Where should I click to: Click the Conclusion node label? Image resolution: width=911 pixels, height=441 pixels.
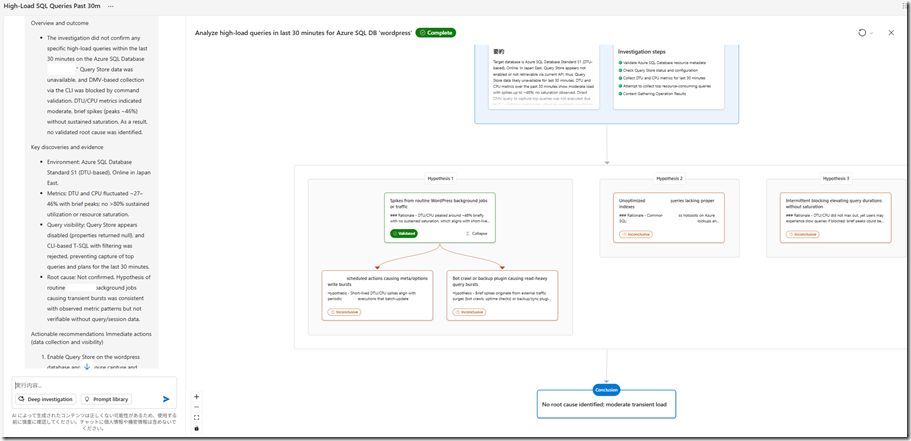(606, 389)
